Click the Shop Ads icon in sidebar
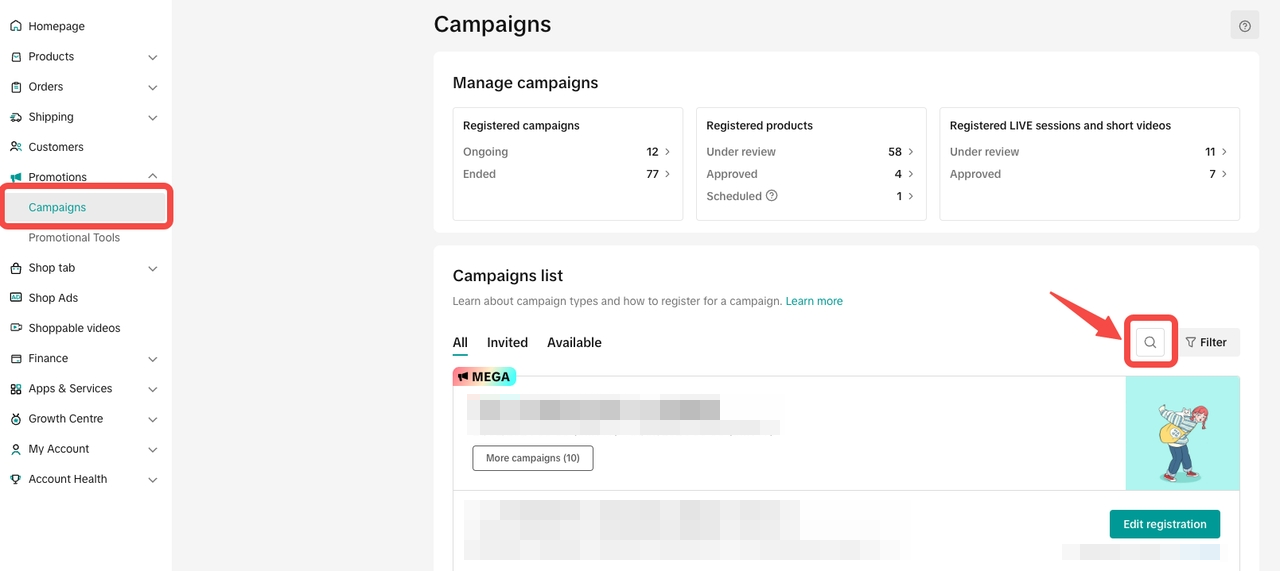1280x571 pixels. click(x=16, y=298)
